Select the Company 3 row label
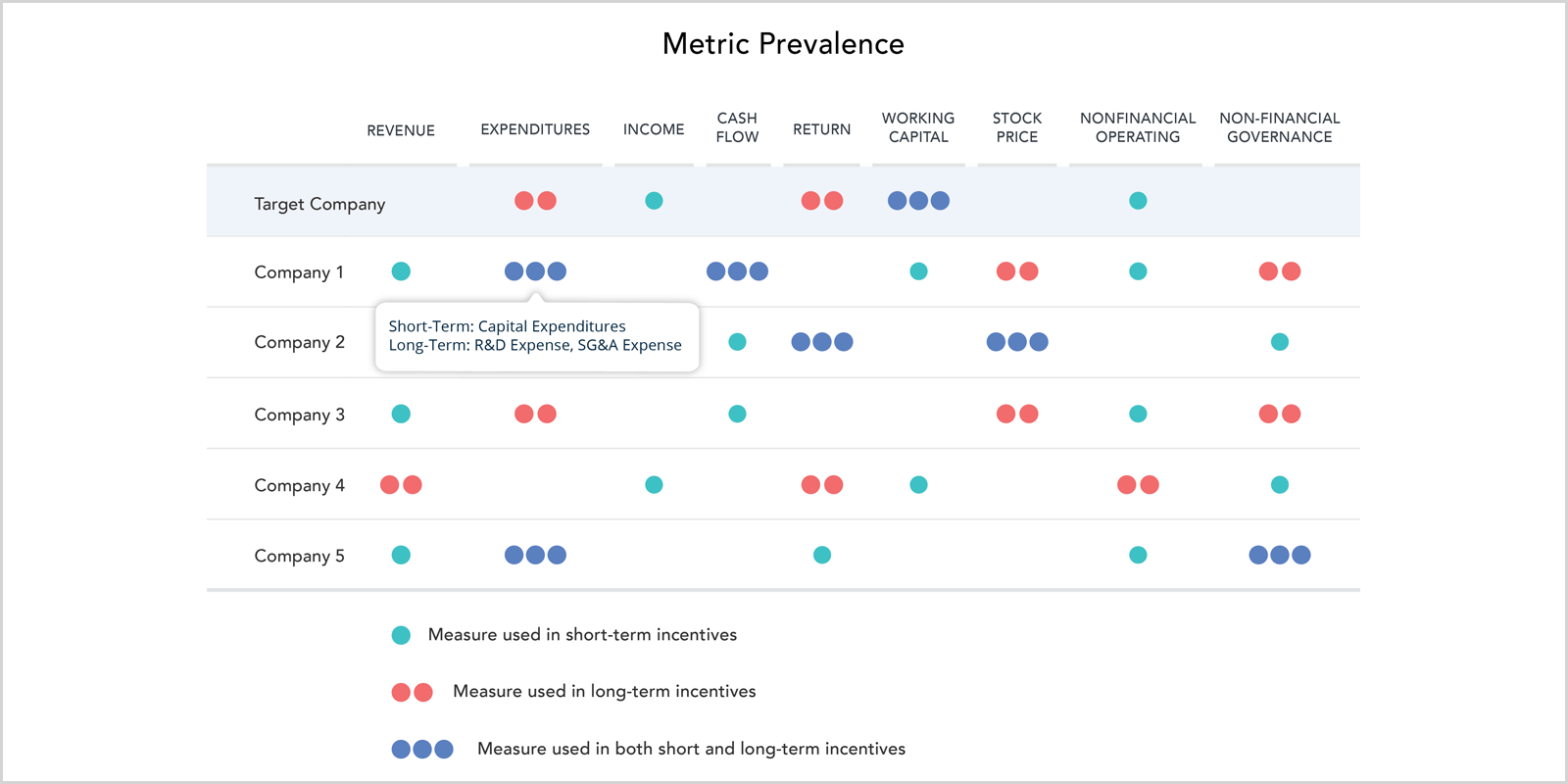The width and height of the screenshot is (1568, 784). [299, 415]
